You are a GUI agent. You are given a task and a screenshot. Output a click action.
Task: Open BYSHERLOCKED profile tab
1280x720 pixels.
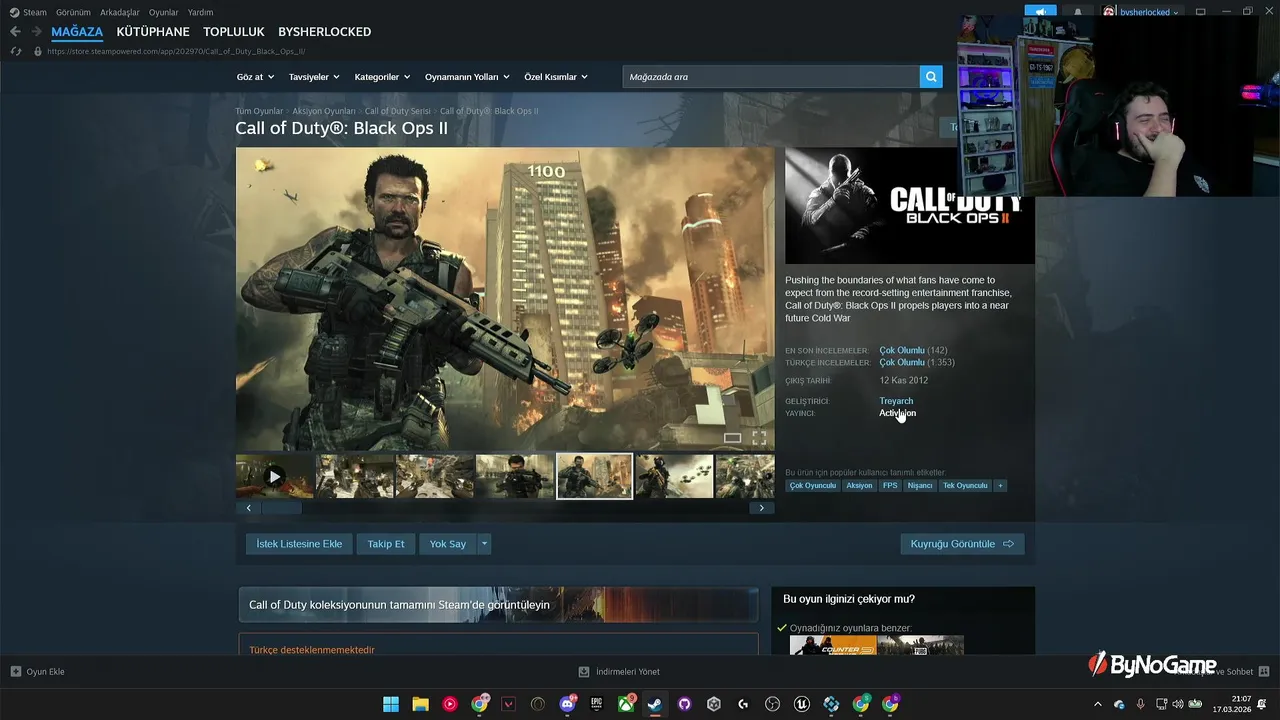325,32
